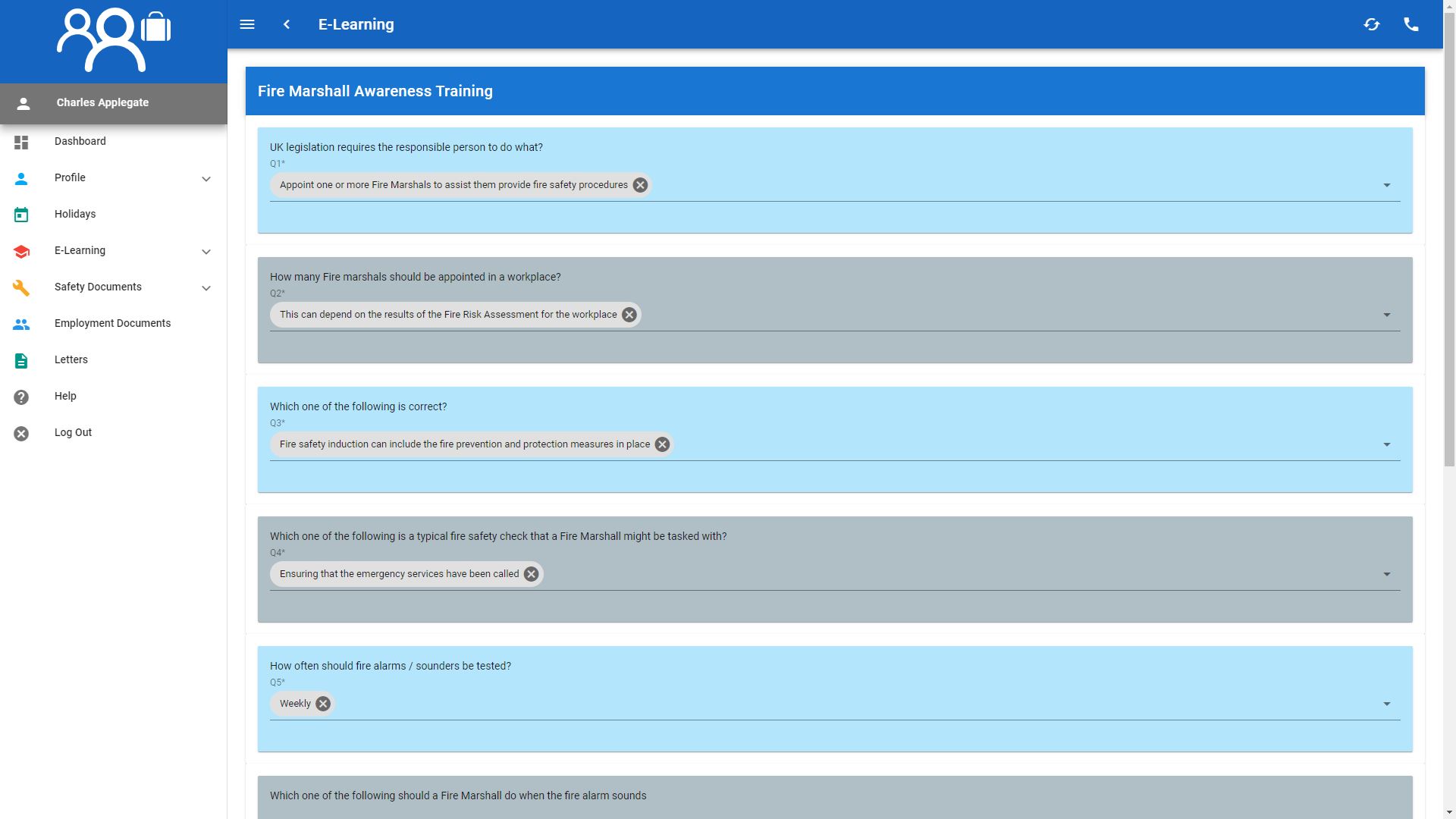Open the hamburger menu icon
The image size is (1456, 819).
(x=247, y=24)
